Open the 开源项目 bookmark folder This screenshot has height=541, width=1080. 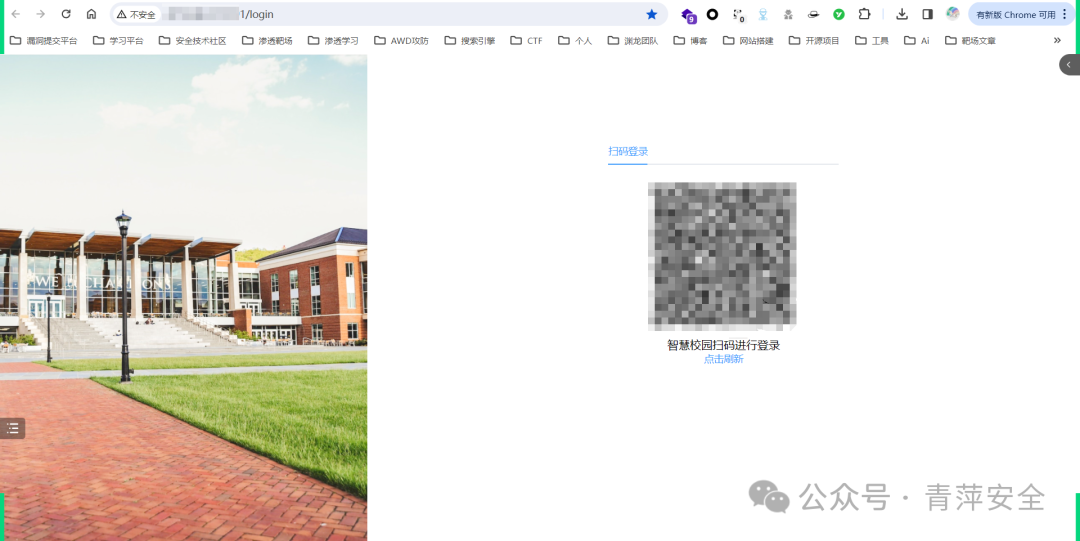point(813,41)
